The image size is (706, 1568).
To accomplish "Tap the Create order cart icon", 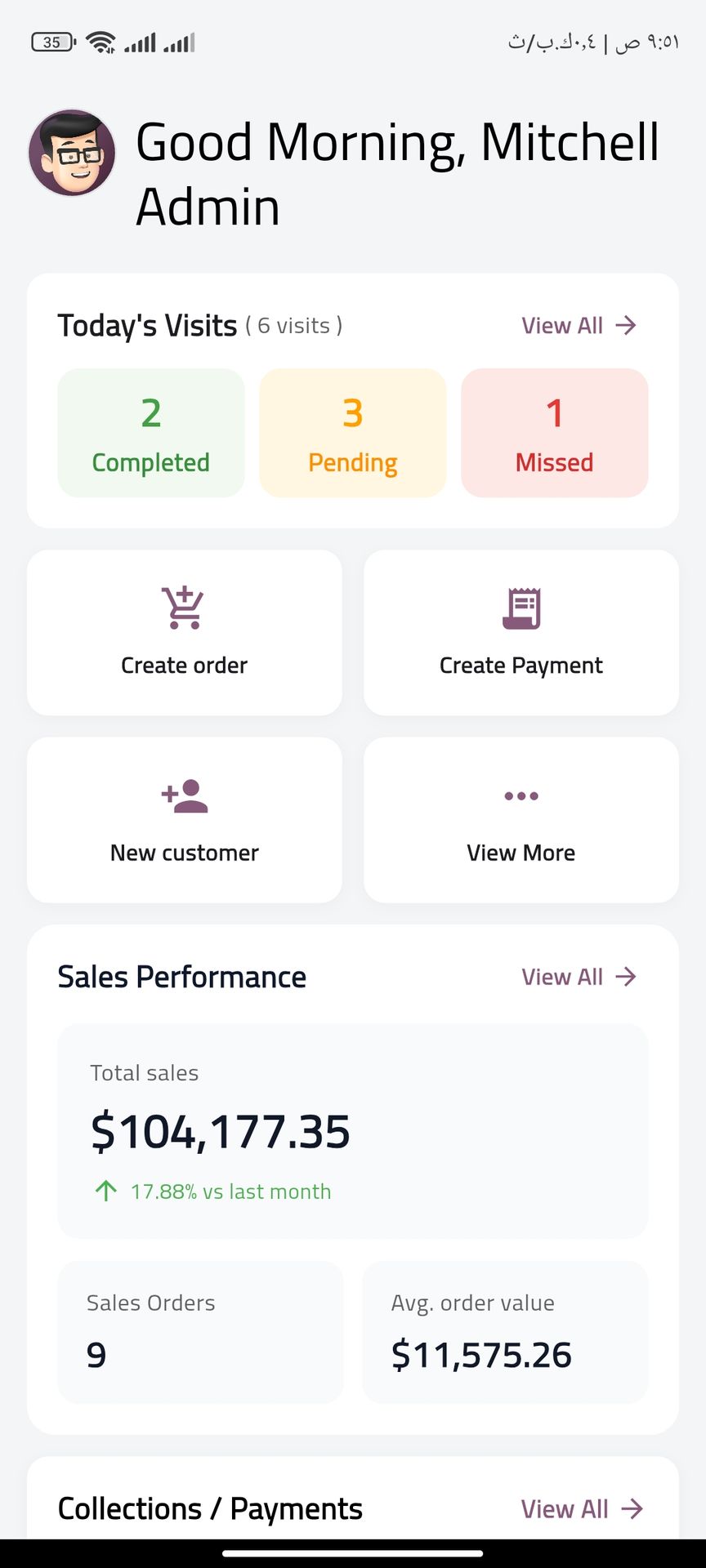I will [x=184, y=608].
